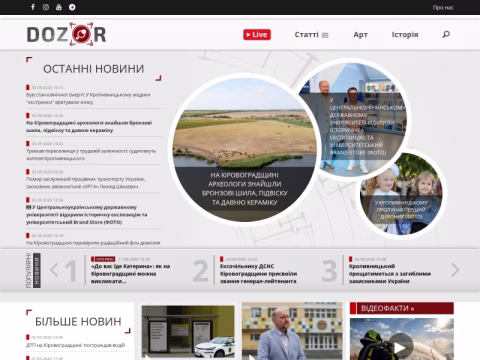
Task: Open site search magnifier icon
Action: tap(446, 34)
